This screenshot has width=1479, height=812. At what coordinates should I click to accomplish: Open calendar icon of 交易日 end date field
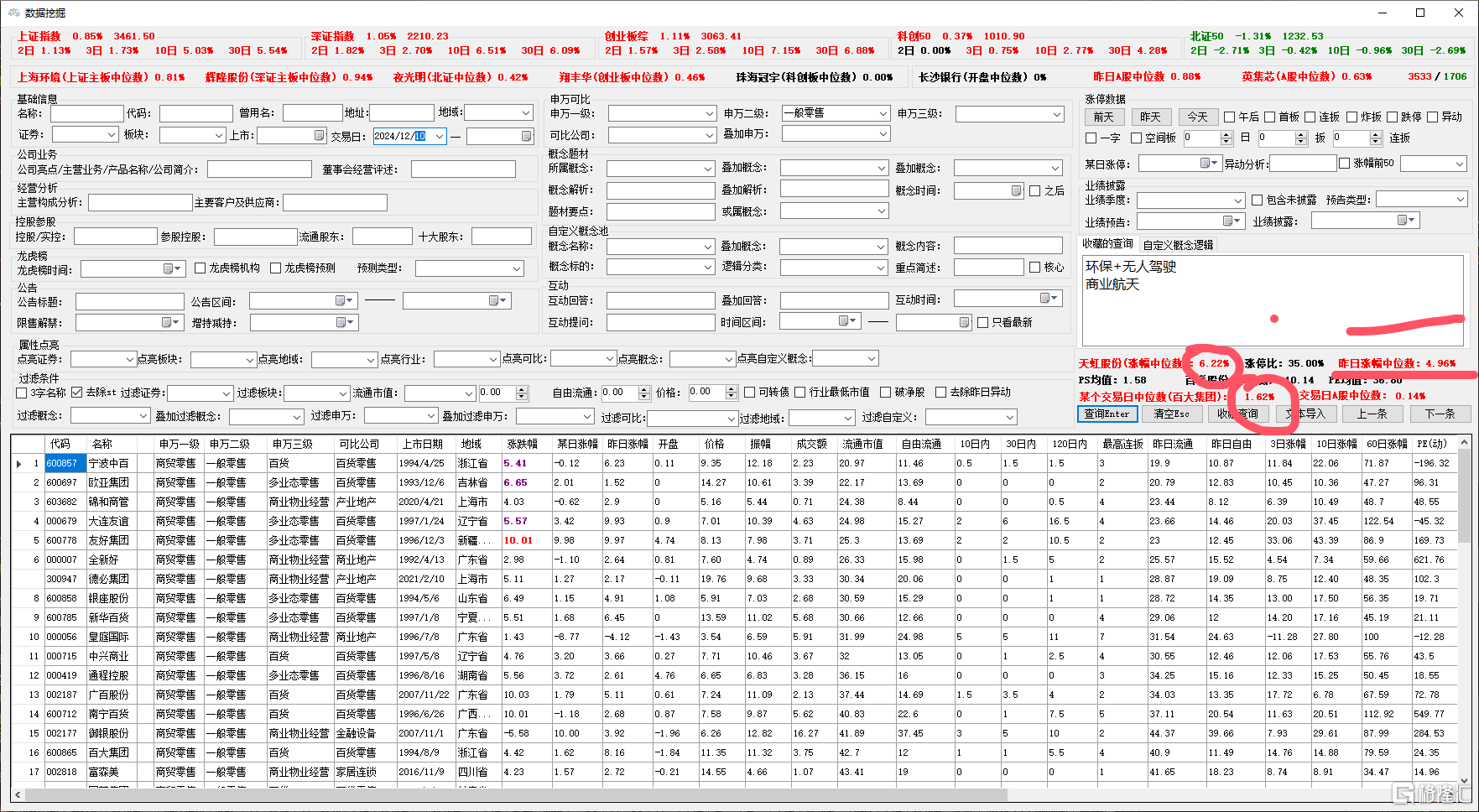[x=527, y=136]
